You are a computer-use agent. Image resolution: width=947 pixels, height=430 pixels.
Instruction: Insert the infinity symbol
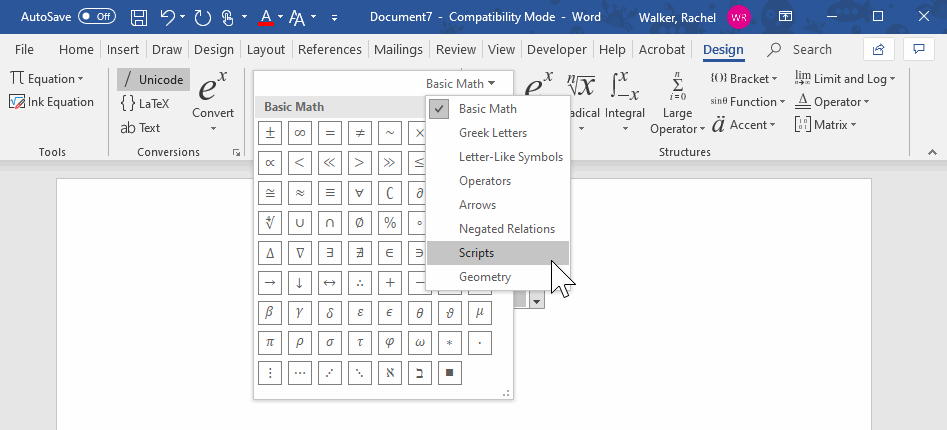click(299, 133)
